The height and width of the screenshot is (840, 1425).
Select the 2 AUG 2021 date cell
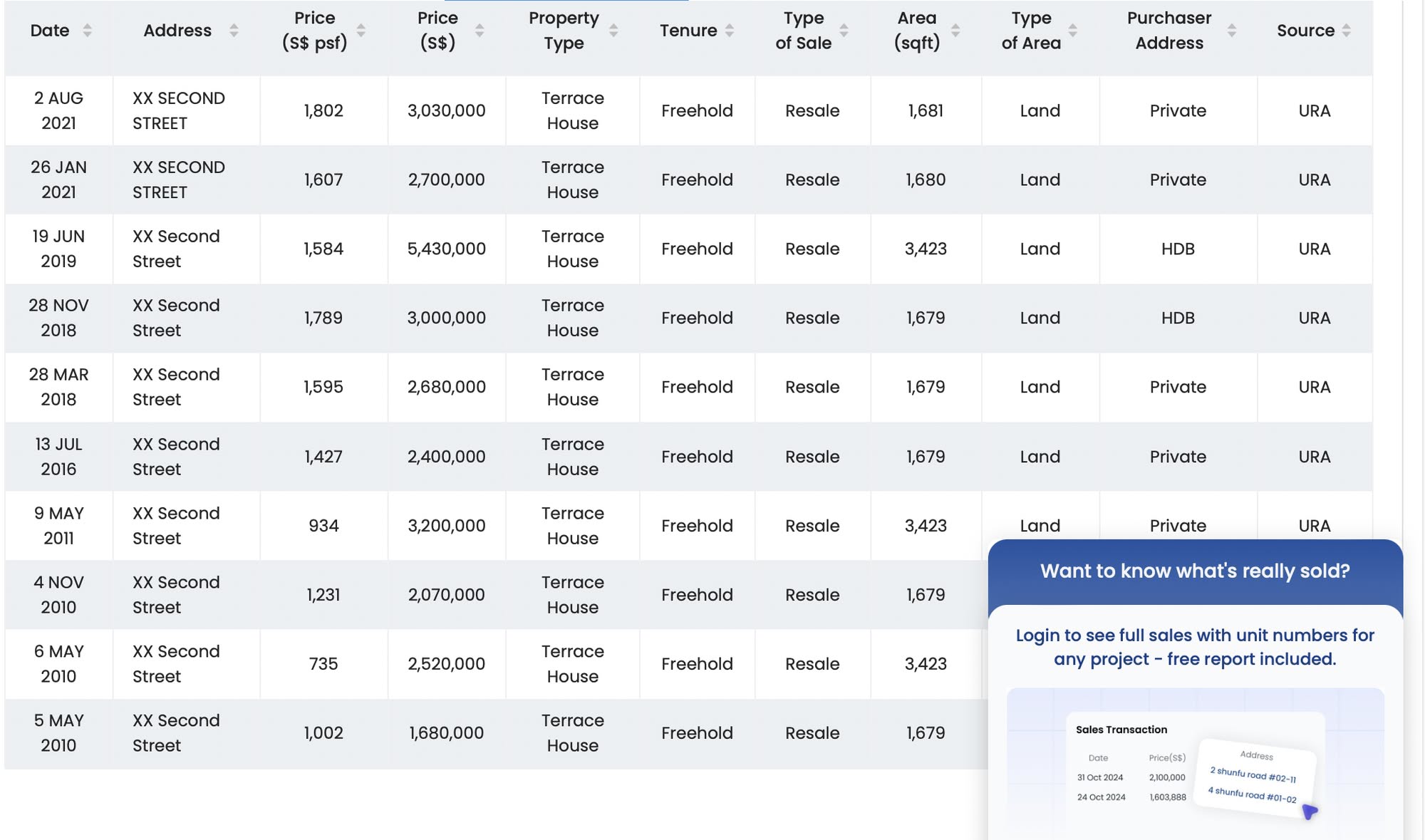58,110
